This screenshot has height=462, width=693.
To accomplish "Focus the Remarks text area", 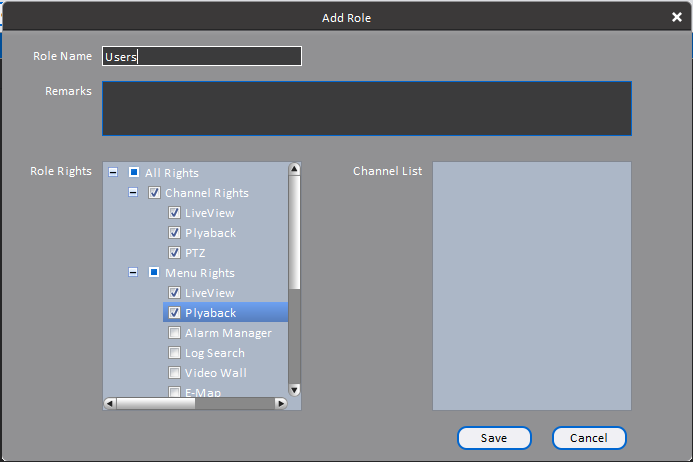I will (367, 108).
